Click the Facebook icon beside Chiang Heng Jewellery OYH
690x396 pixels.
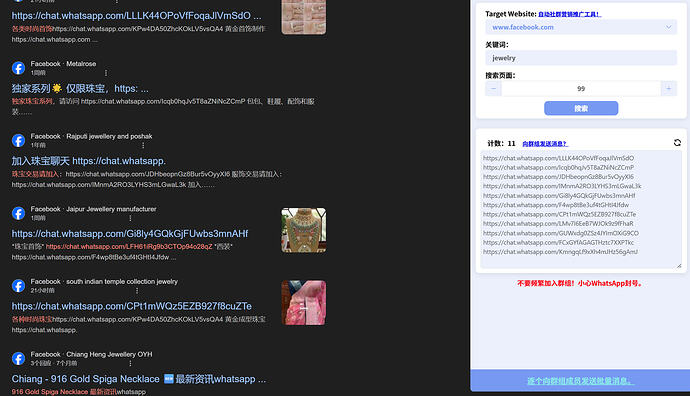click(x=18, y=359)
